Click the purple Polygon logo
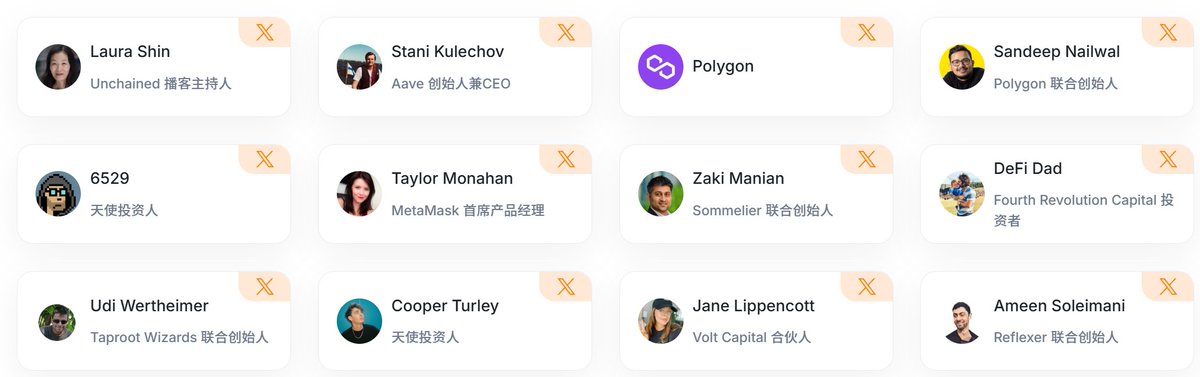 660,67
